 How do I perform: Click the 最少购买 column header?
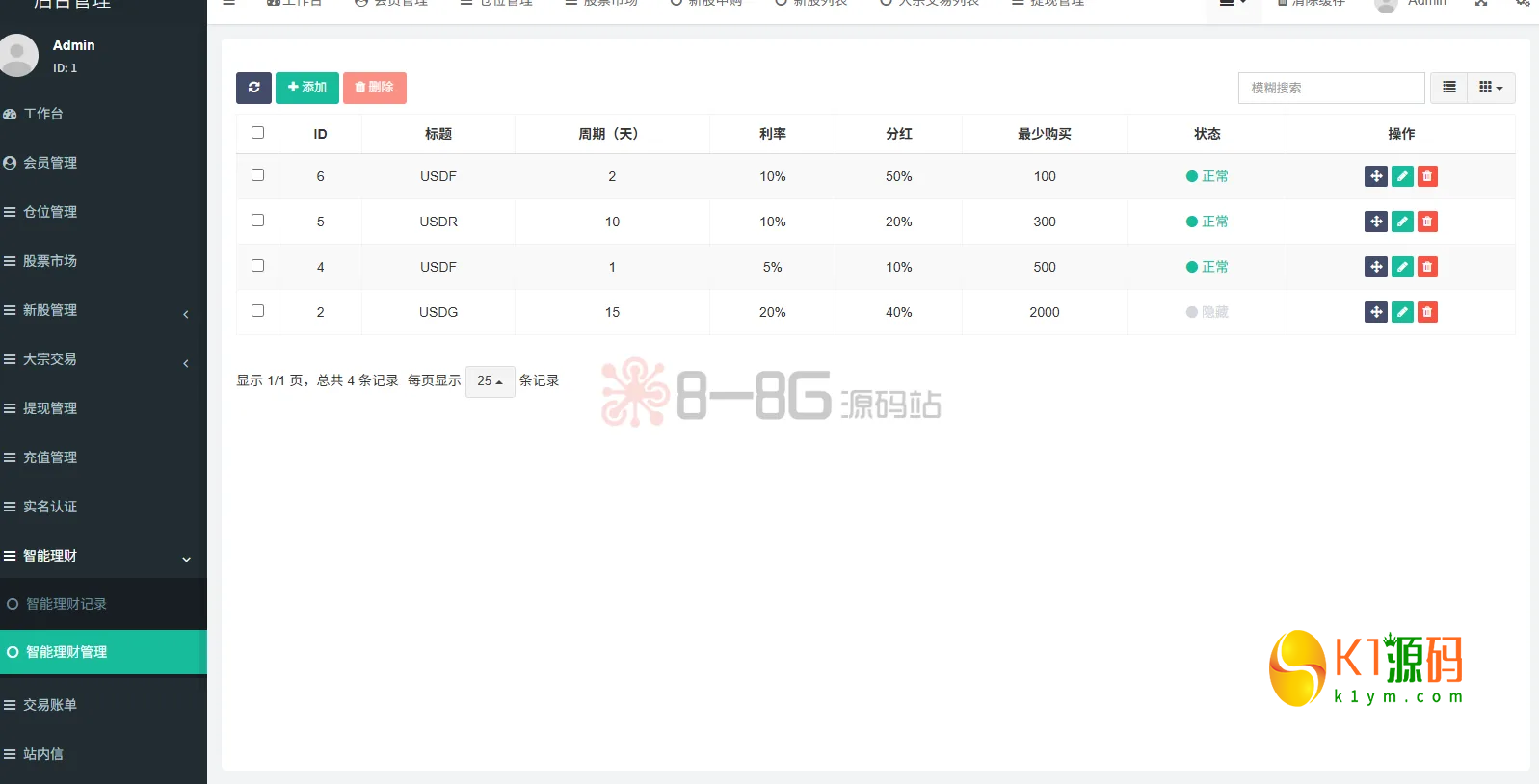1045,134
